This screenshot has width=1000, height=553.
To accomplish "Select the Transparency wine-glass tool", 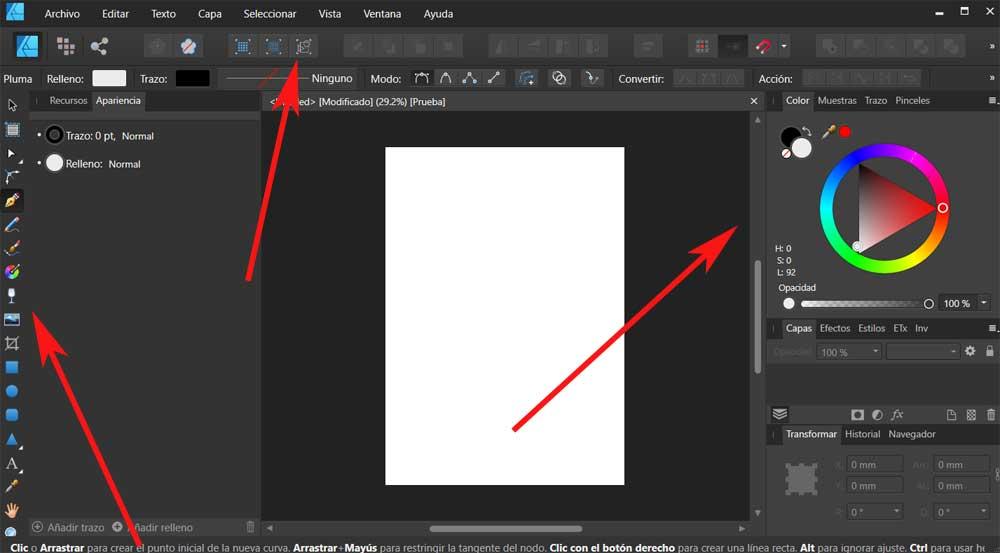I will click(11, 295).
